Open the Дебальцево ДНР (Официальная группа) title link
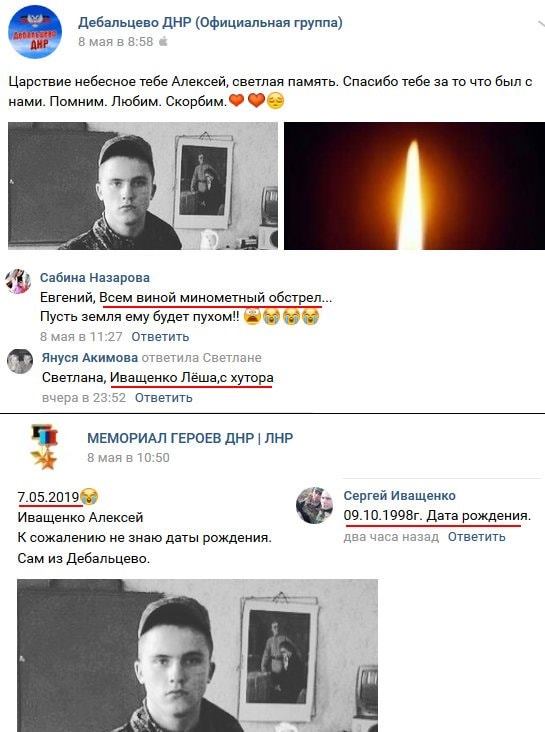545x732 pixels. pyautogui.click(x=210, y=22)
